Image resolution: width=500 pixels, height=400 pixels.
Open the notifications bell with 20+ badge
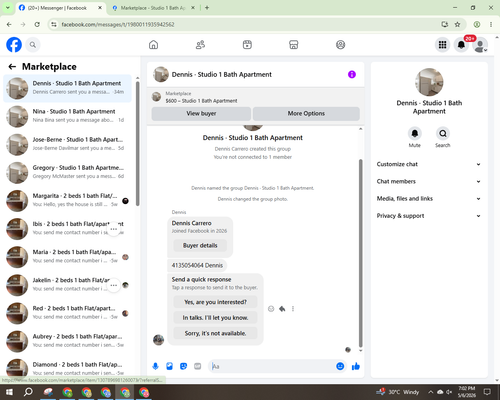click(461, 45)
